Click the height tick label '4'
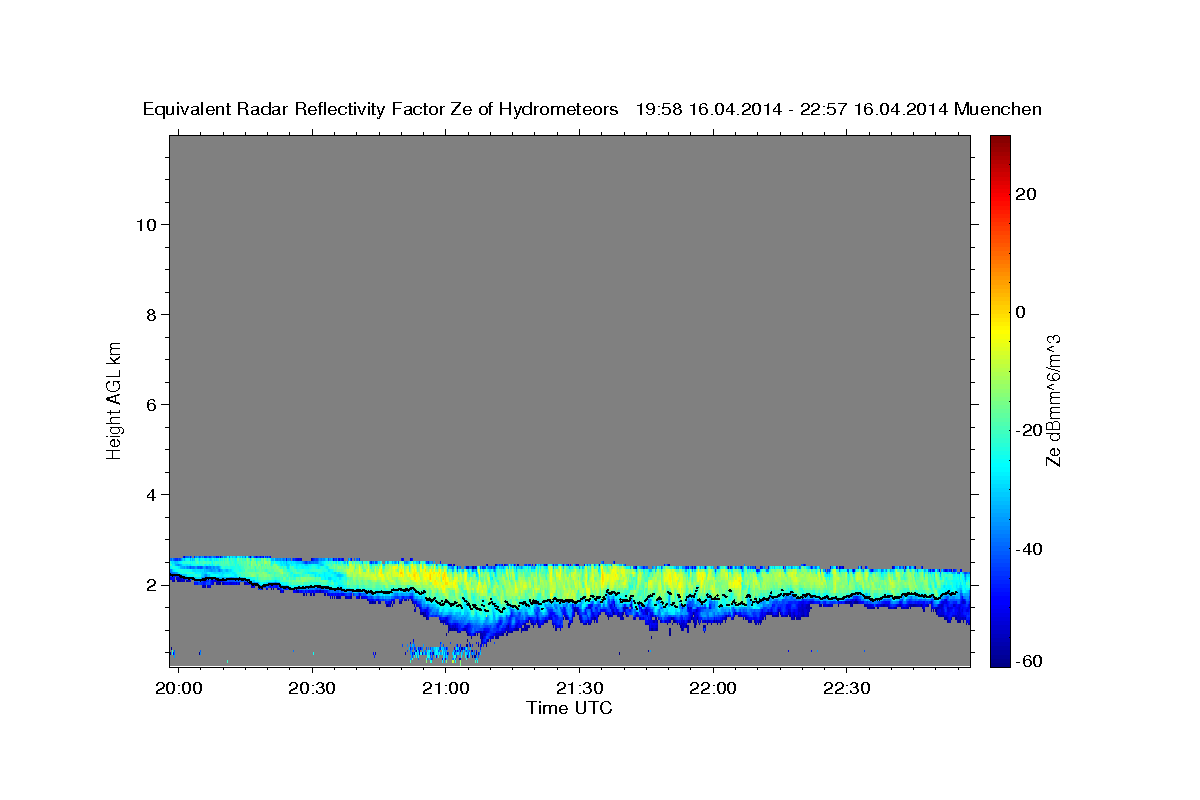Screen dimensions: 1200x800 (x=150, y=495)
